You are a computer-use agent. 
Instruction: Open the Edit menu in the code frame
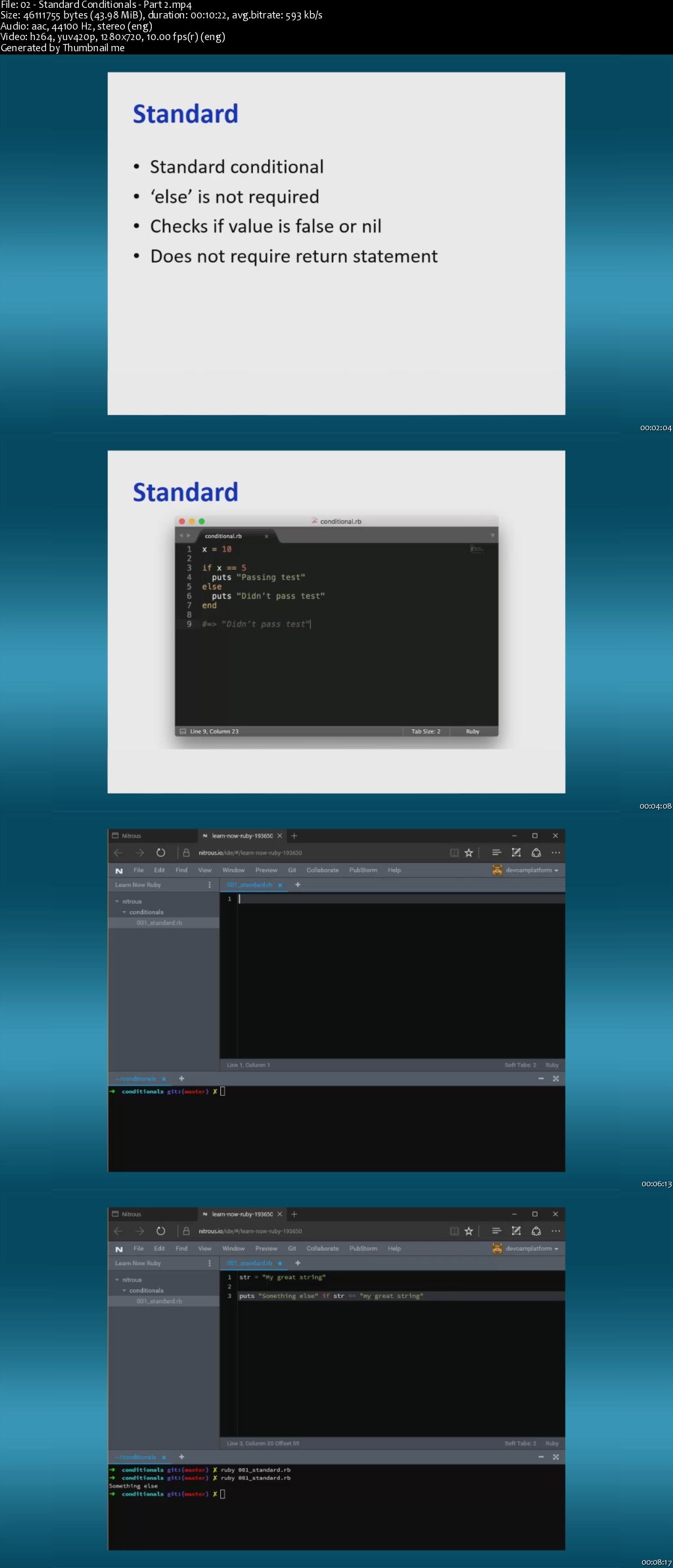160,1249
